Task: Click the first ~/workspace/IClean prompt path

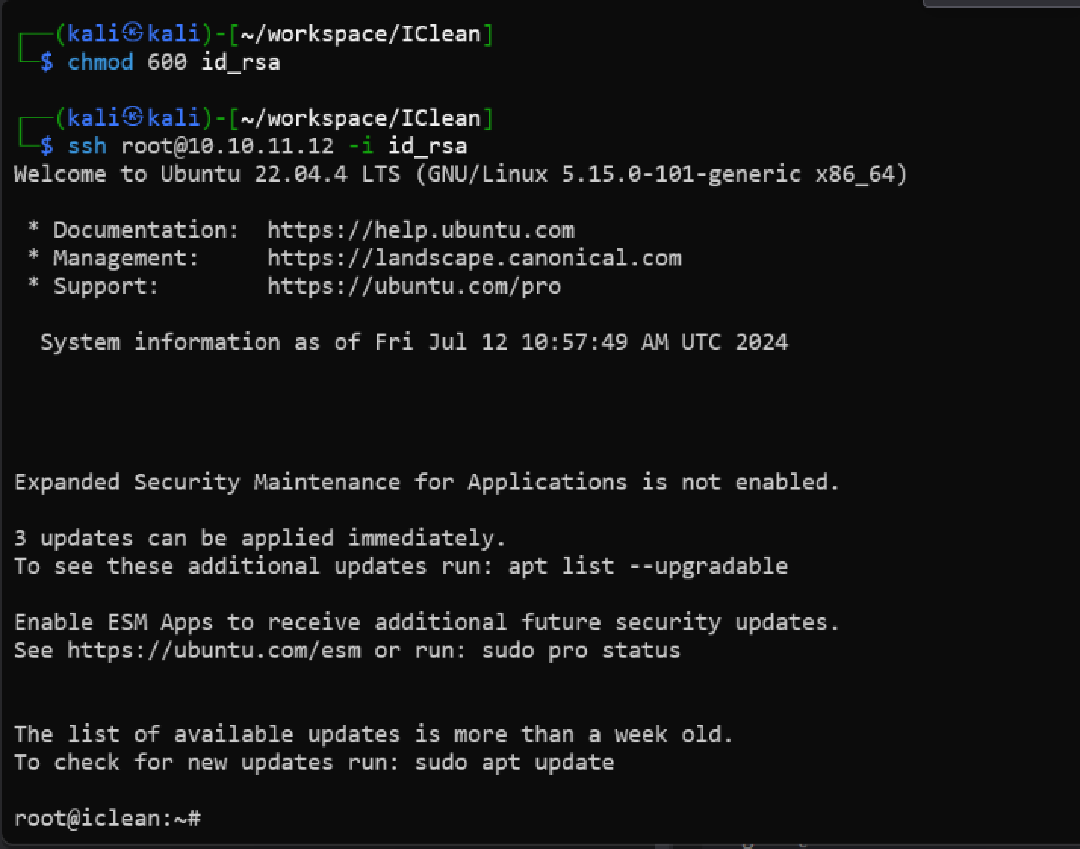Action: click(x=360, y=36)
